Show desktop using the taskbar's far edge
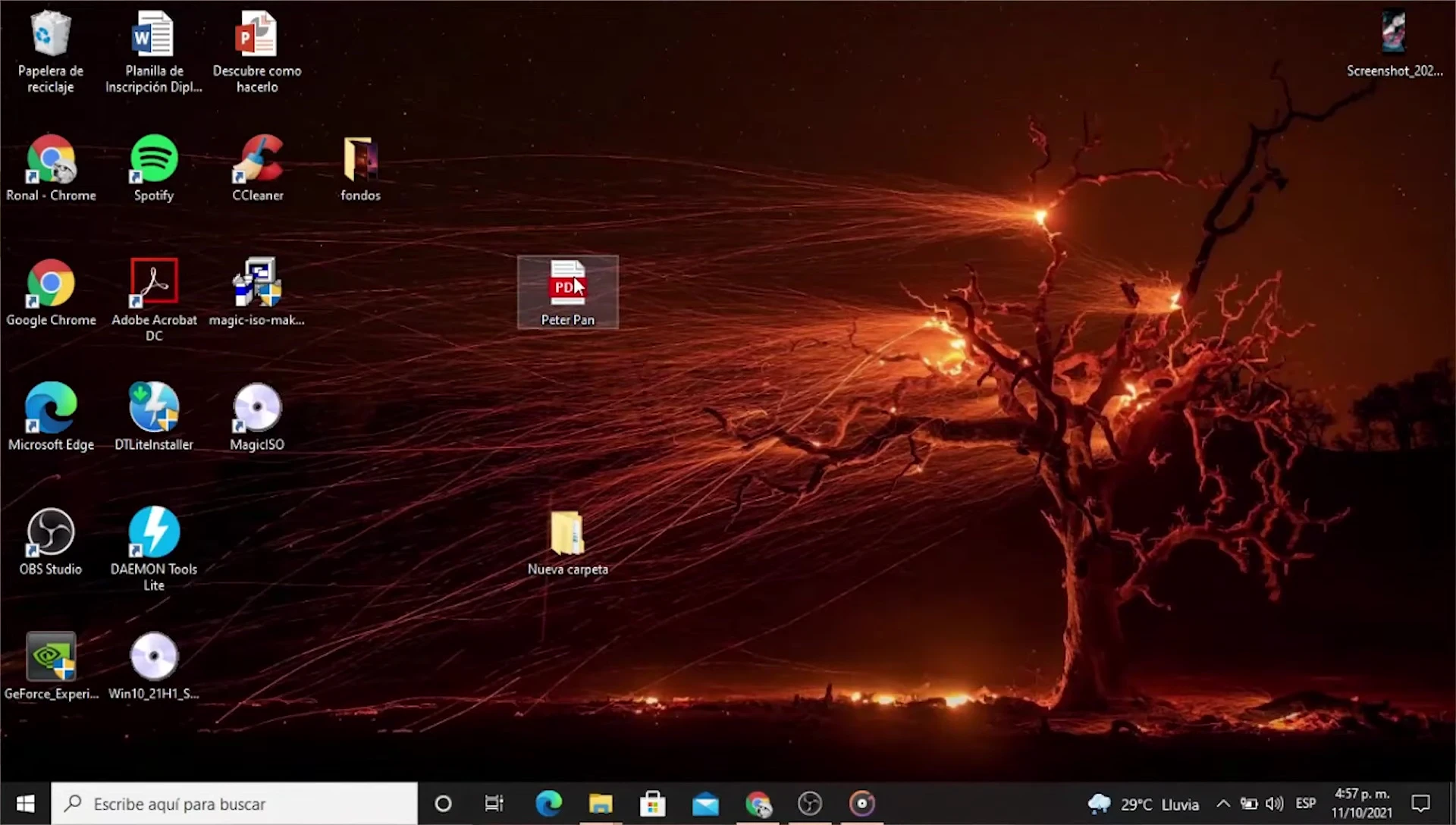This screenshot has height=825, width=1456. (1452, 804)
